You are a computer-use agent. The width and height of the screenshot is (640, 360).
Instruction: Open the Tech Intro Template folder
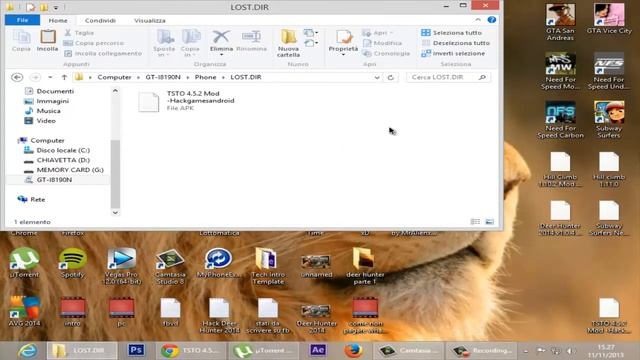(268, 266)
